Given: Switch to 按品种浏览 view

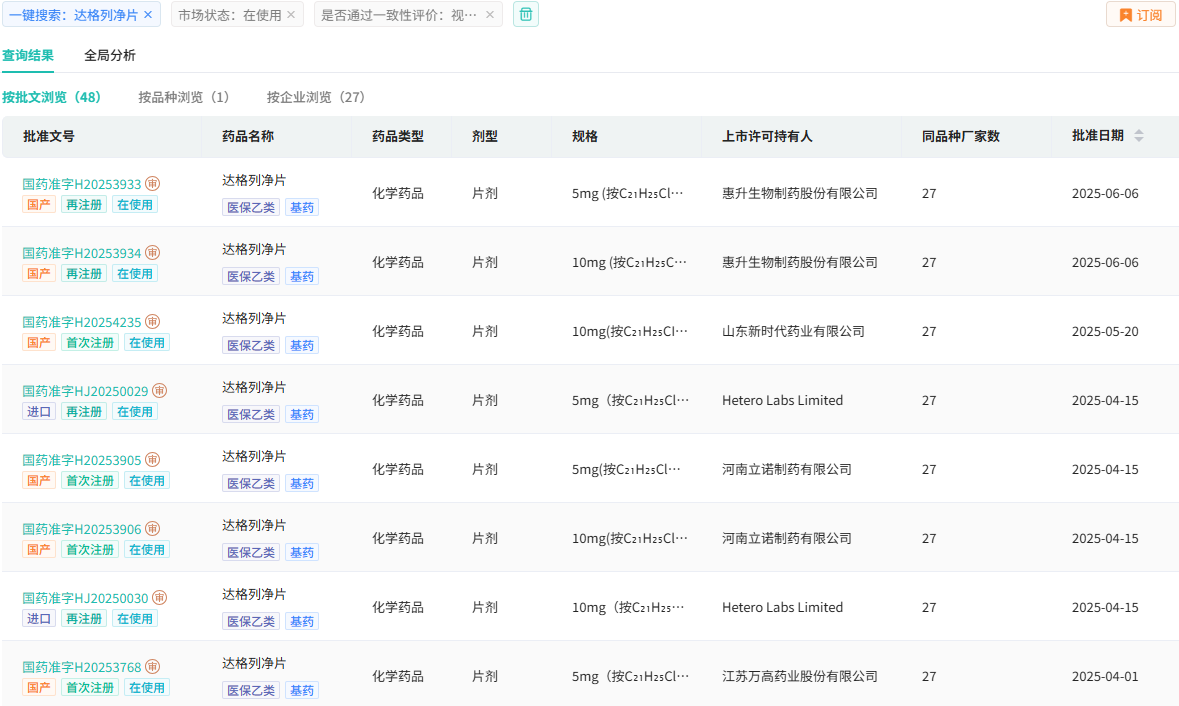Looking at the screenshot, I should point(184,97).
